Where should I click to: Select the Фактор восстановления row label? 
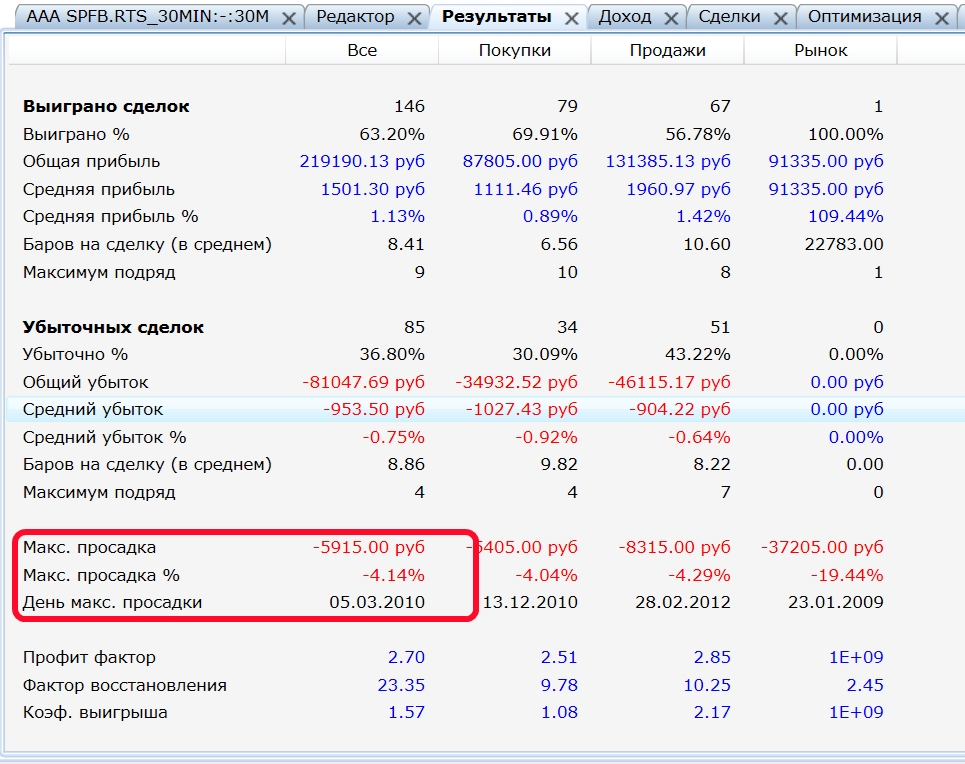[124, 685]
